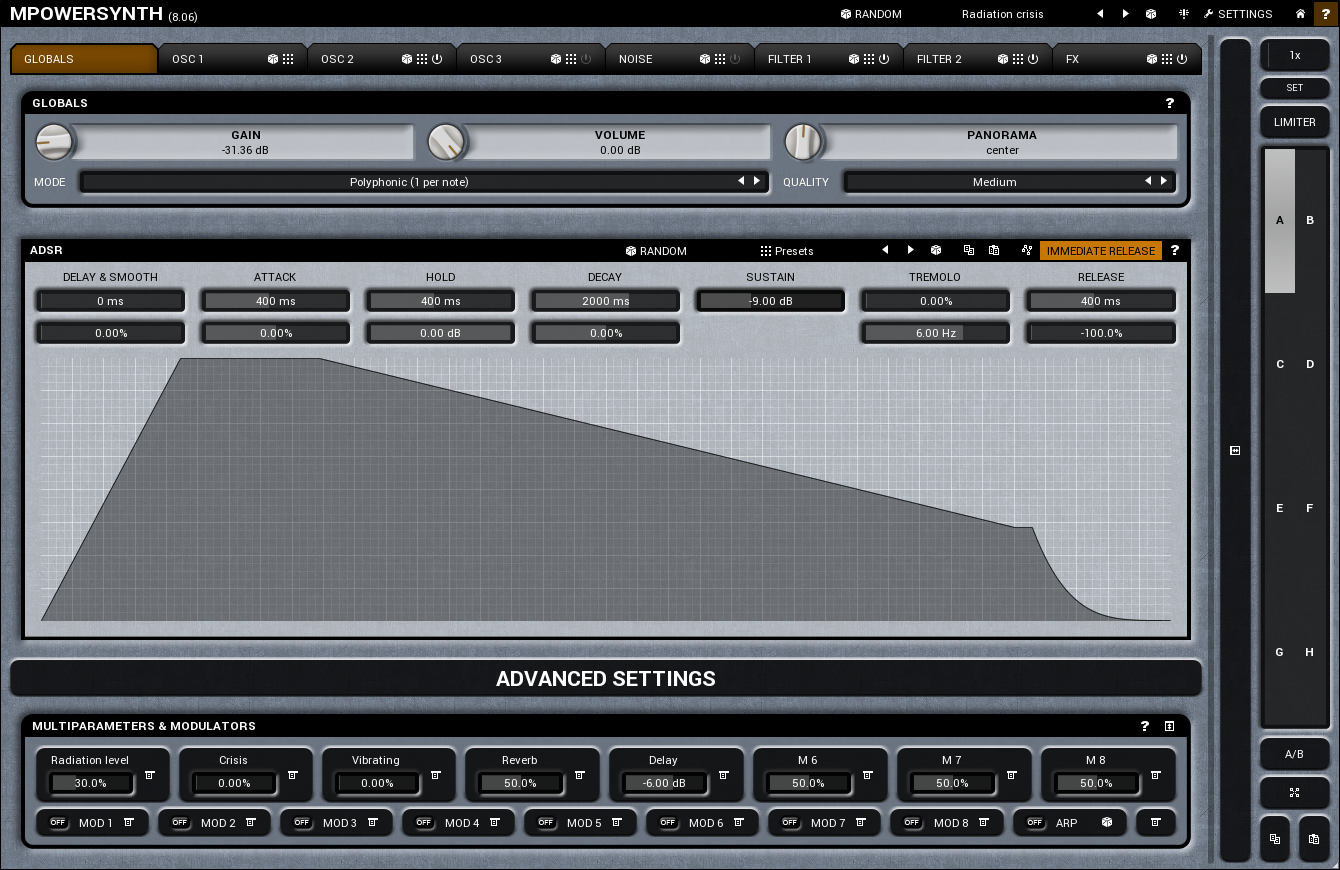Enable OSC 3 with its power button
Screen dimensions: 1340x870
point(586,59)
